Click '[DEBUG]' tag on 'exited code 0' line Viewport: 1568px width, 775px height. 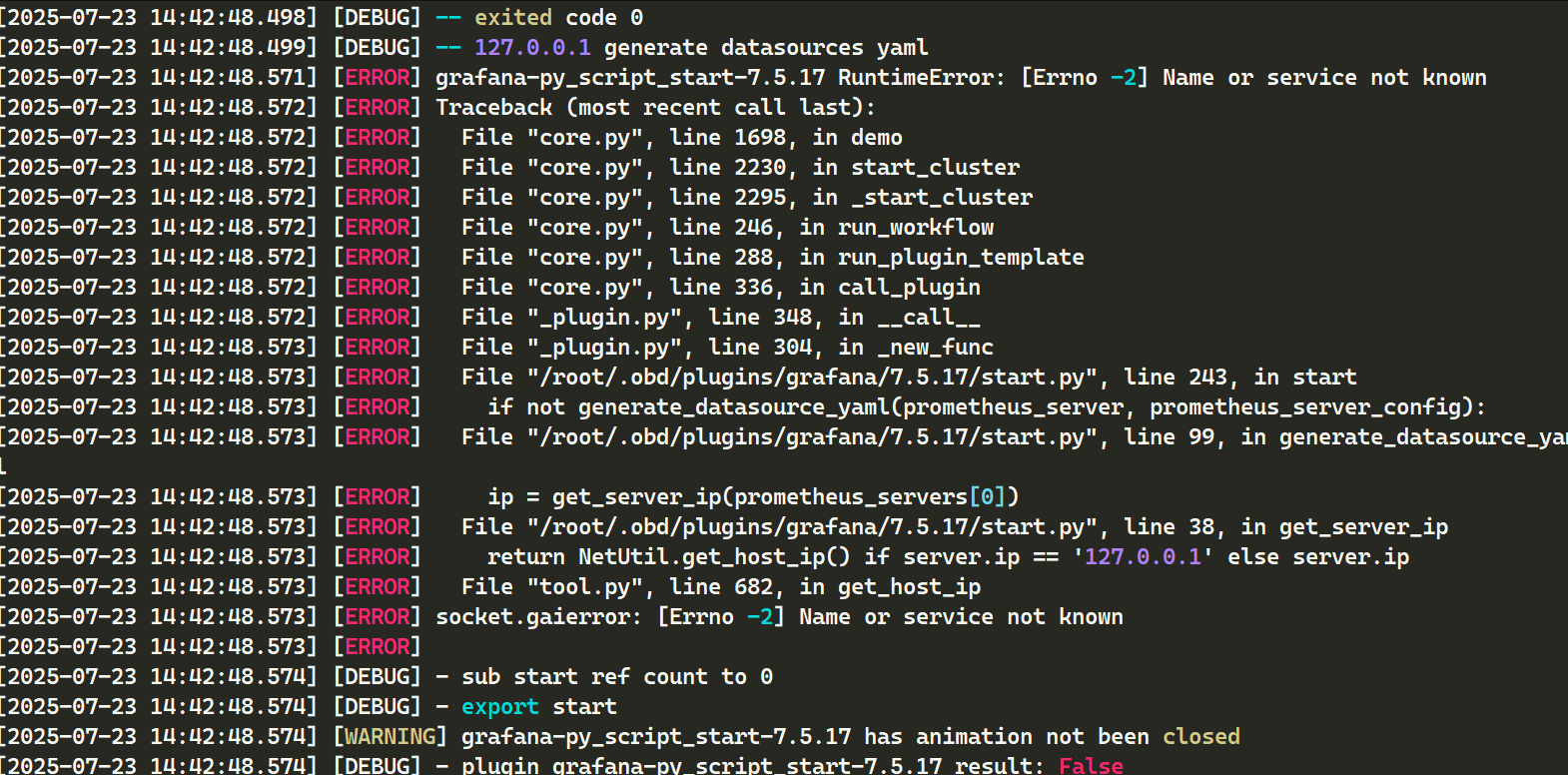(377, 17)
